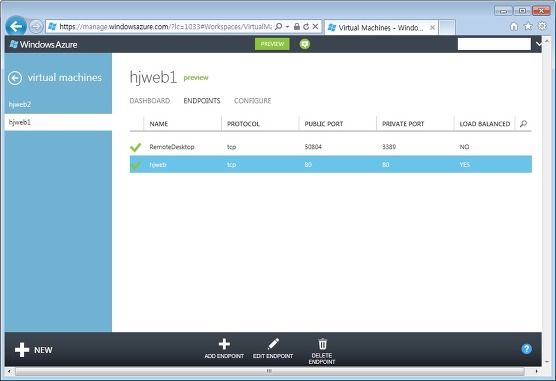Click the search magnifier in the table header
Screen dimensions: 556x381
[x=523, y=124]
